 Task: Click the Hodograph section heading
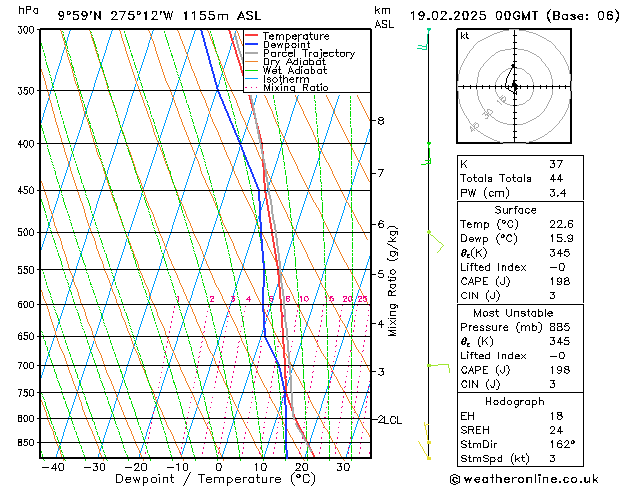click(515, 402)
